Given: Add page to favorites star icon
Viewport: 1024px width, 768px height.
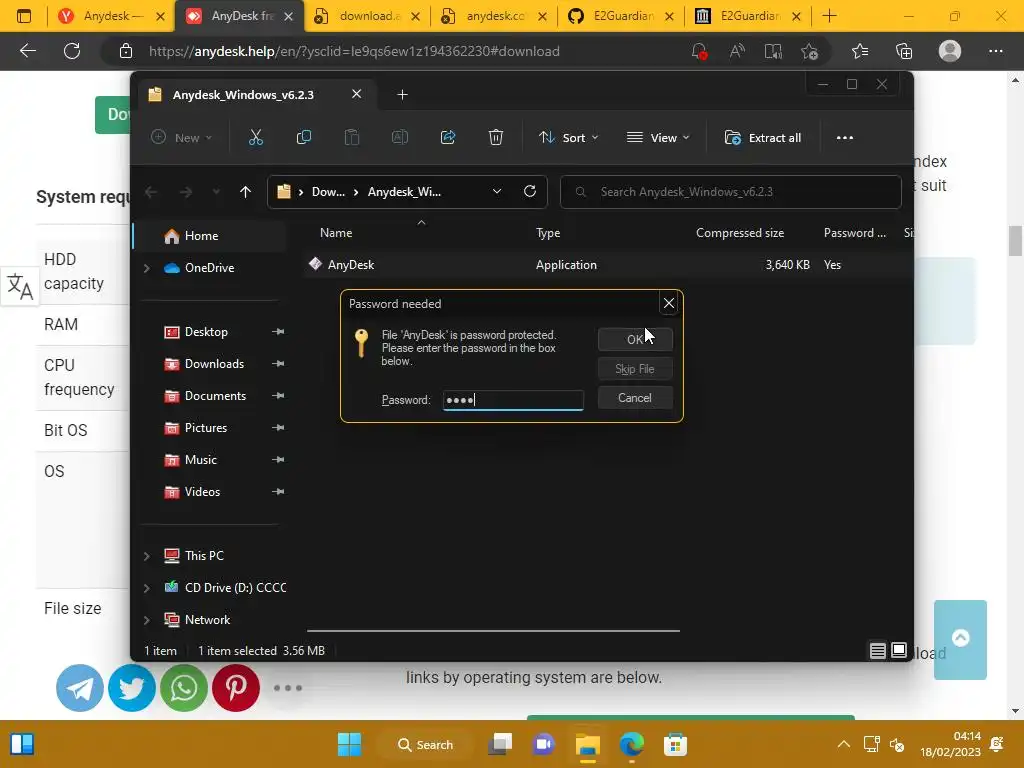Looking at the screenshot, I should tap(810, 51).
